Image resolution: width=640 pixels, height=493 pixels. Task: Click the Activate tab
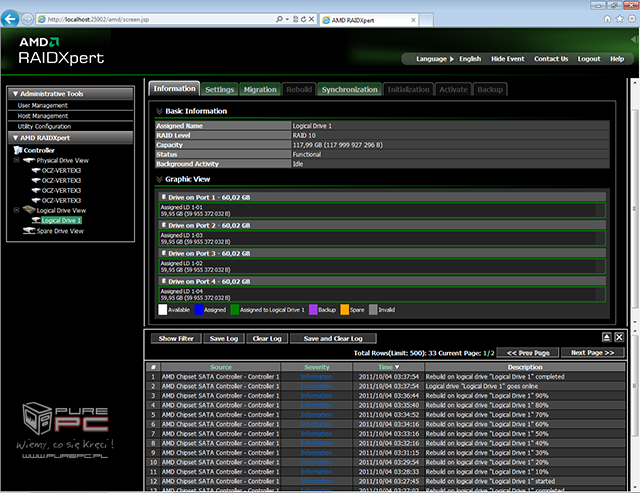click(x=453, y=89)
